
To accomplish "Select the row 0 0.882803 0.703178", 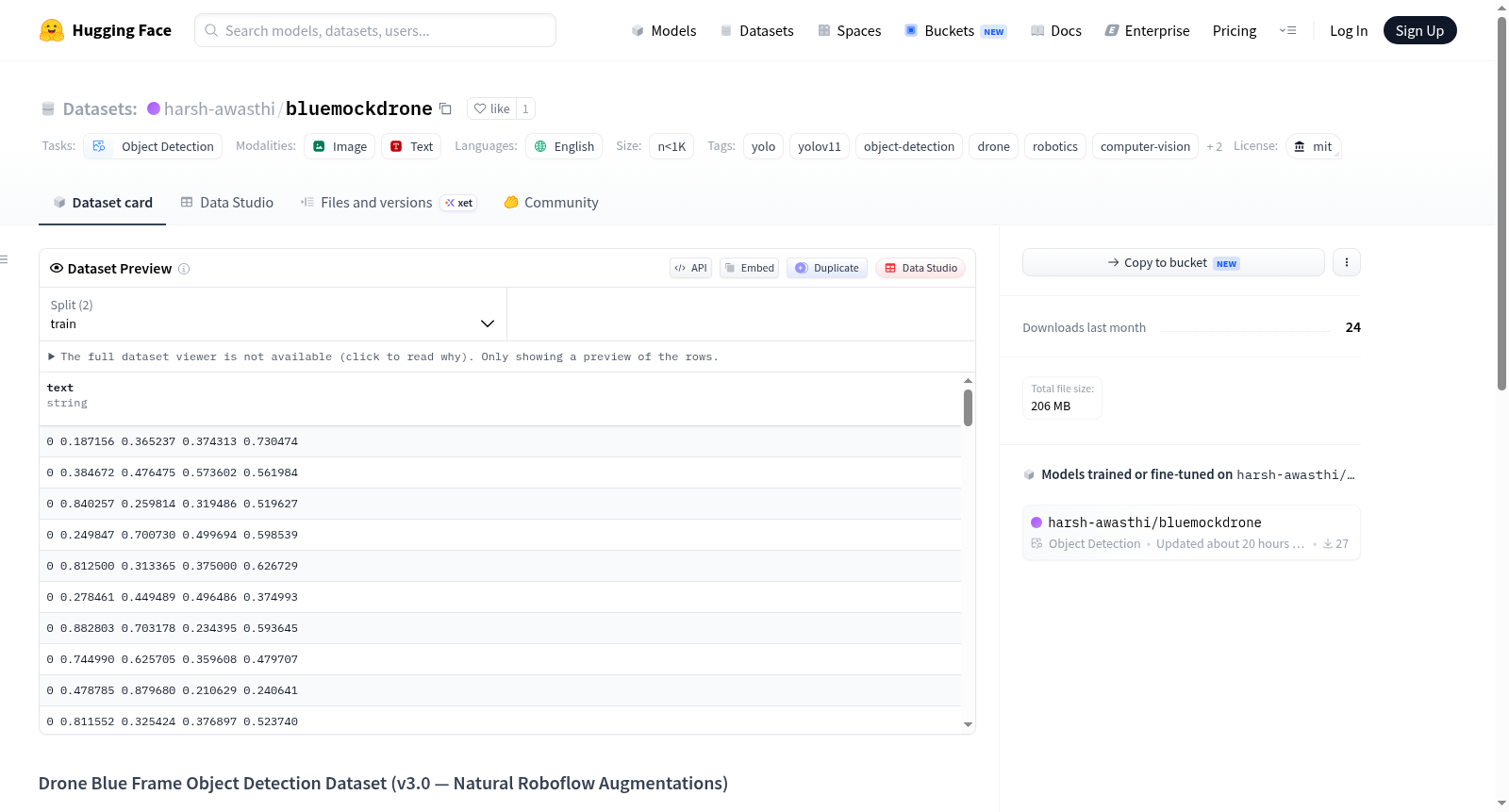I will 500,628.
